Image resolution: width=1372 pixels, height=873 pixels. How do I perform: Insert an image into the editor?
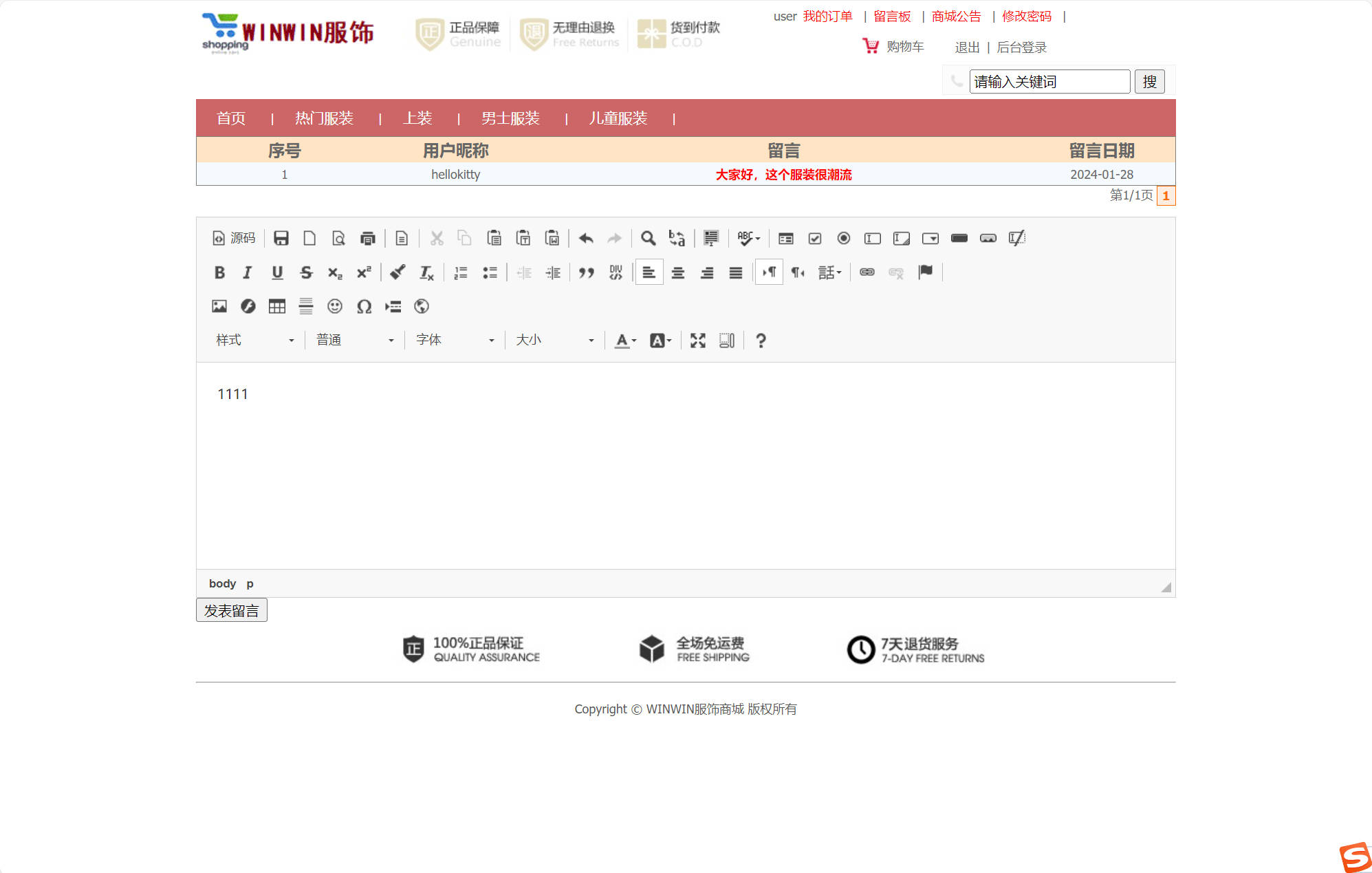click(219, 307)
